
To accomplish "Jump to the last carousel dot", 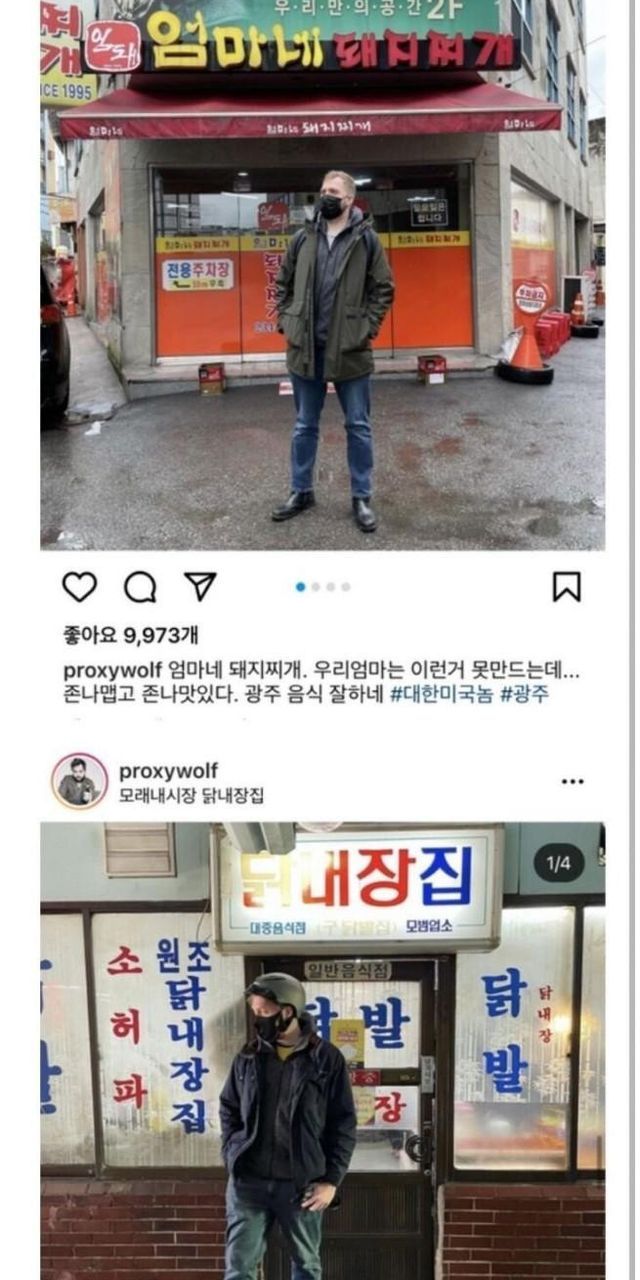I will point(345,587).
